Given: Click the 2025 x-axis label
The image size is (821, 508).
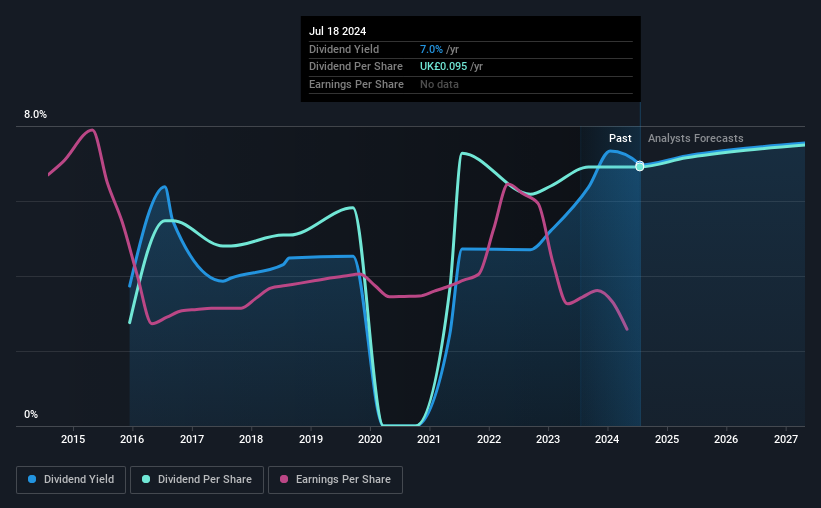Looking at the screenshot, I should [667, 439].
